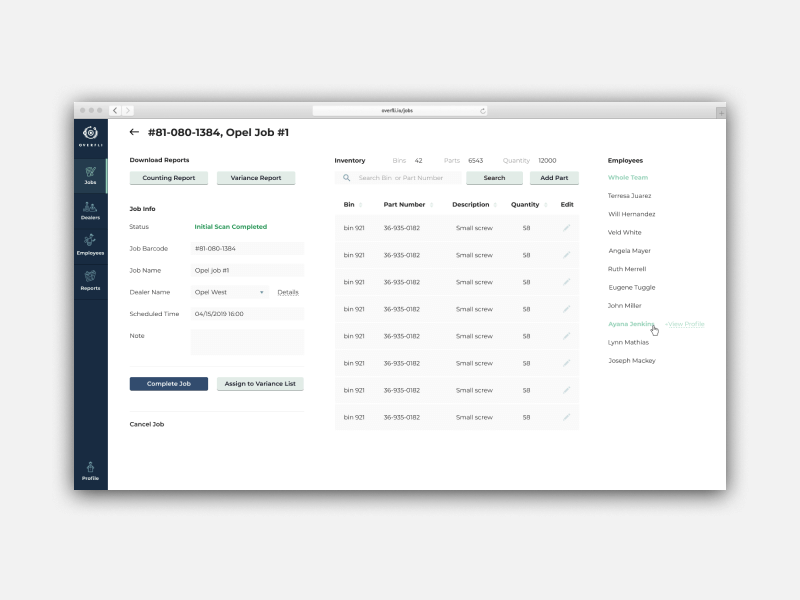Edit the sixth bin 921 inventory row
800x600 pixels.
(x=566, y=363)
